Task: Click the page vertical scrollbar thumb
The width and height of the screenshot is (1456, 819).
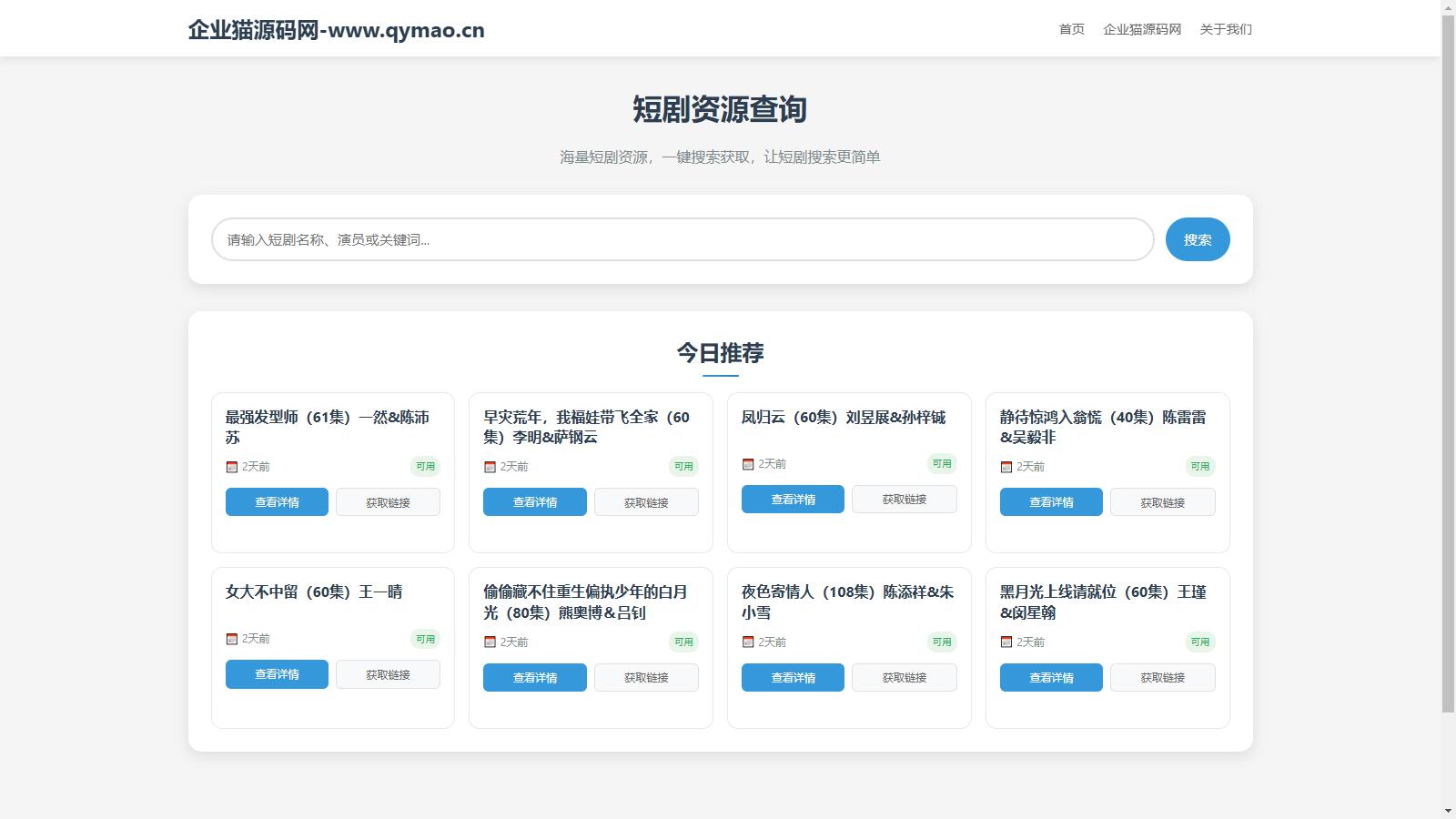Action: pos(1448,364)
